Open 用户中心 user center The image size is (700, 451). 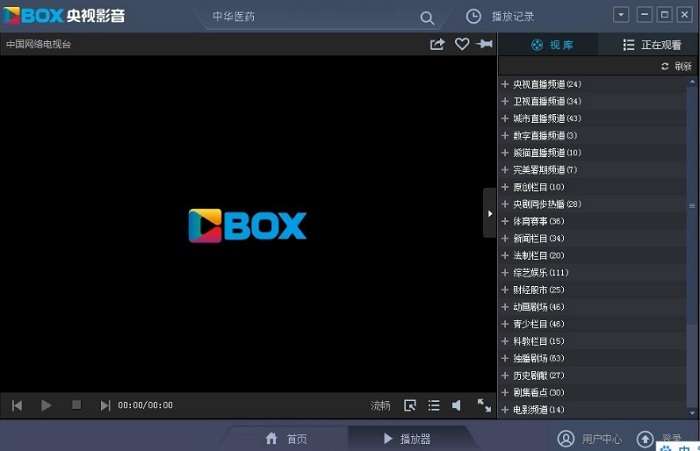pyautogui.click(x=589, y=439)
